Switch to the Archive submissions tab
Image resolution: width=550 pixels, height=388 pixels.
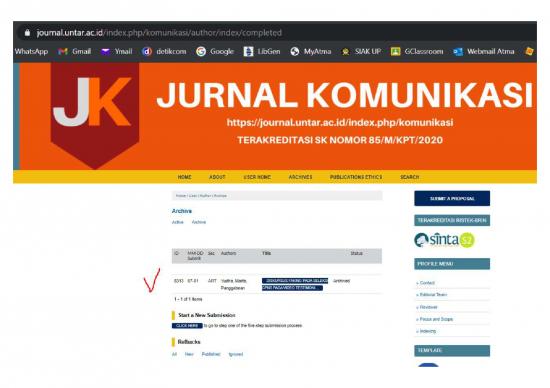pos(199,222)
